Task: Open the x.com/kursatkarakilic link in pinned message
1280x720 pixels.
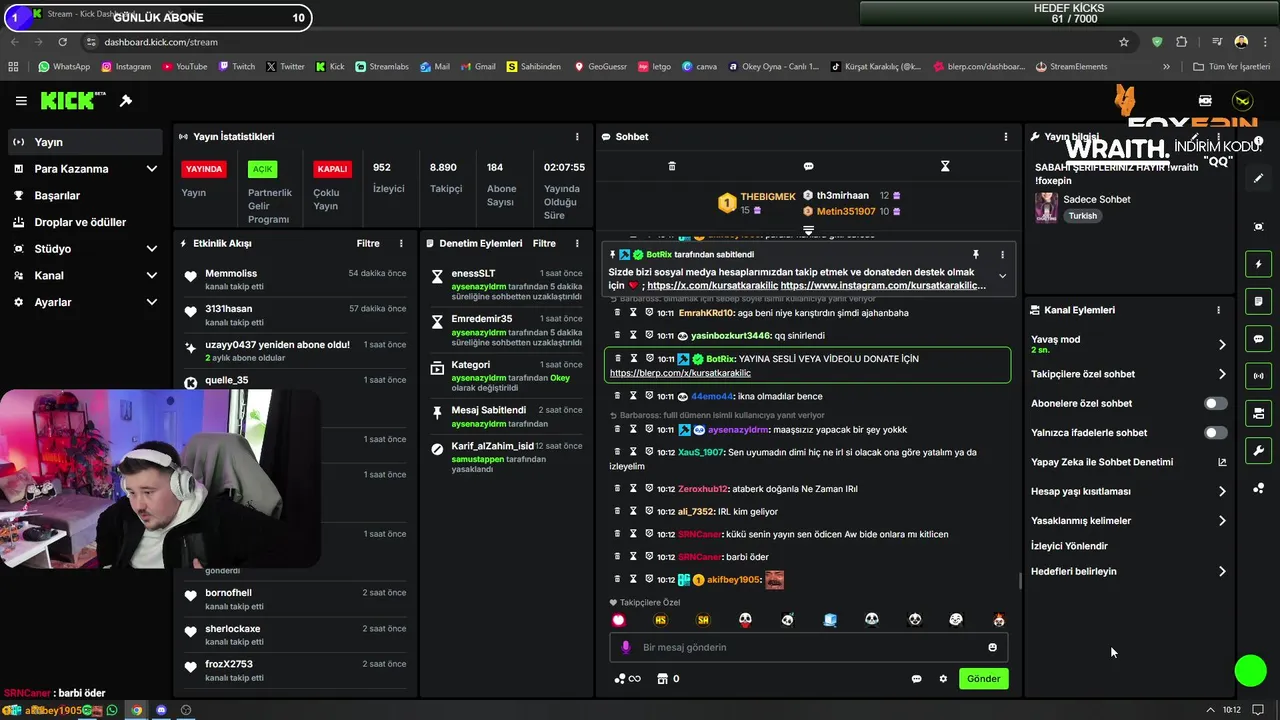Action: click(x=711, y=285)
